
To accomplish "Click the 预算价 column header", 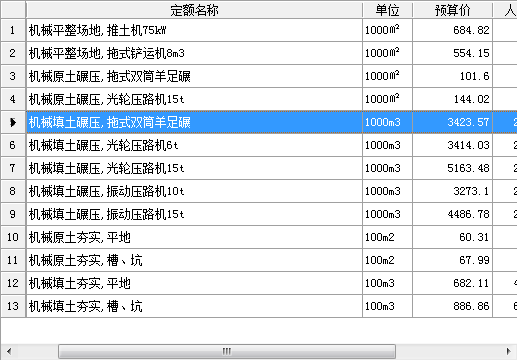I will point(452,10).
